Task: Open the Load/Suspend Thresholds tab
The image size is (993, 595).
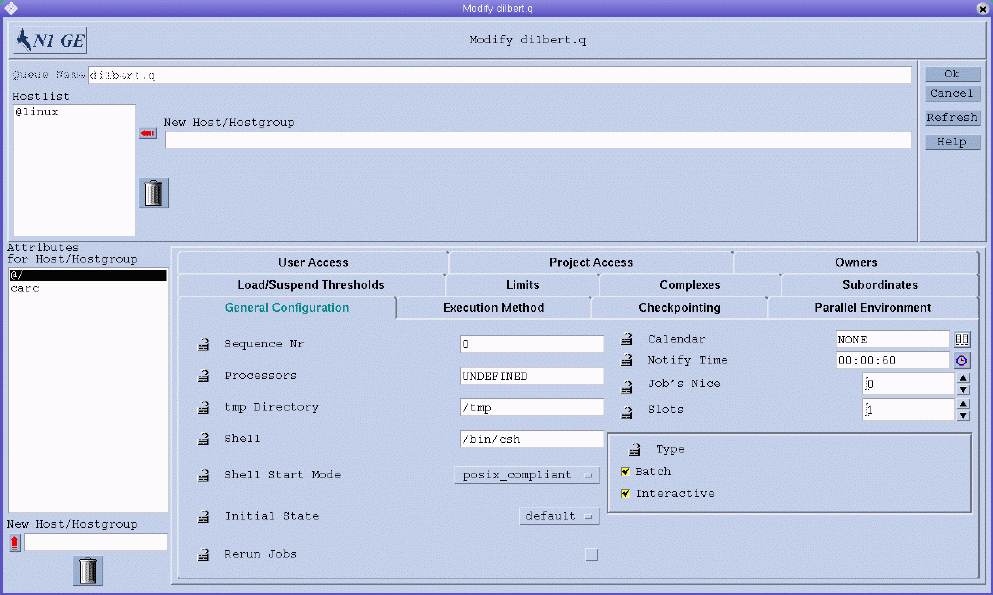Action: click(x=311, y=285)
